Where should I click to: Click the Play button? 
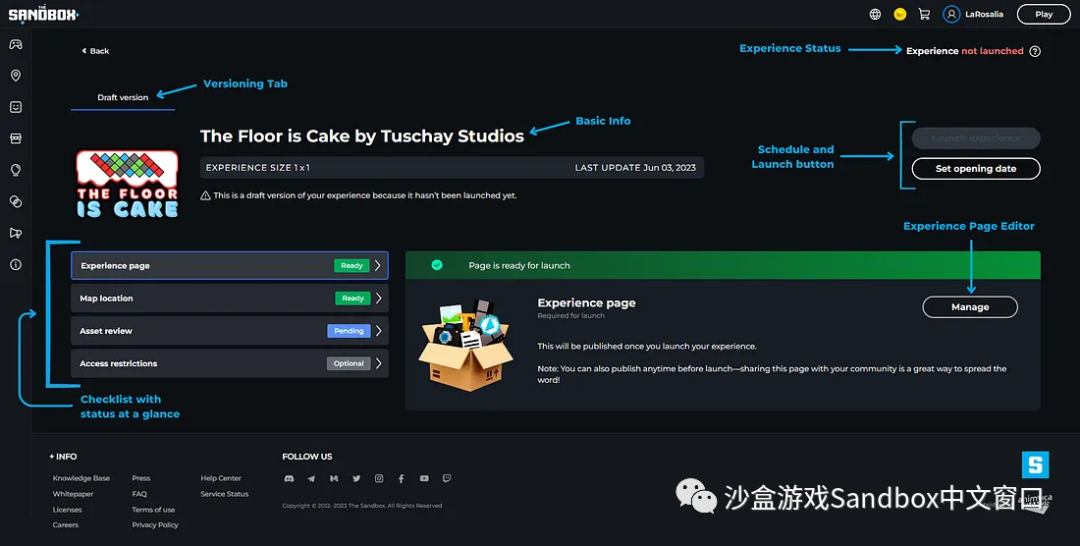pyautogui.click(x=1043, y=14)
